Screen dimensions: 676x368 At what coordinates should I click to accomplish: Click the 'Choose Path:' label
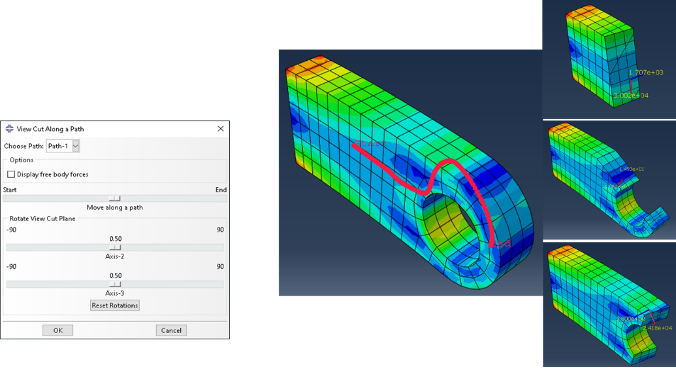tap(23, 146)
